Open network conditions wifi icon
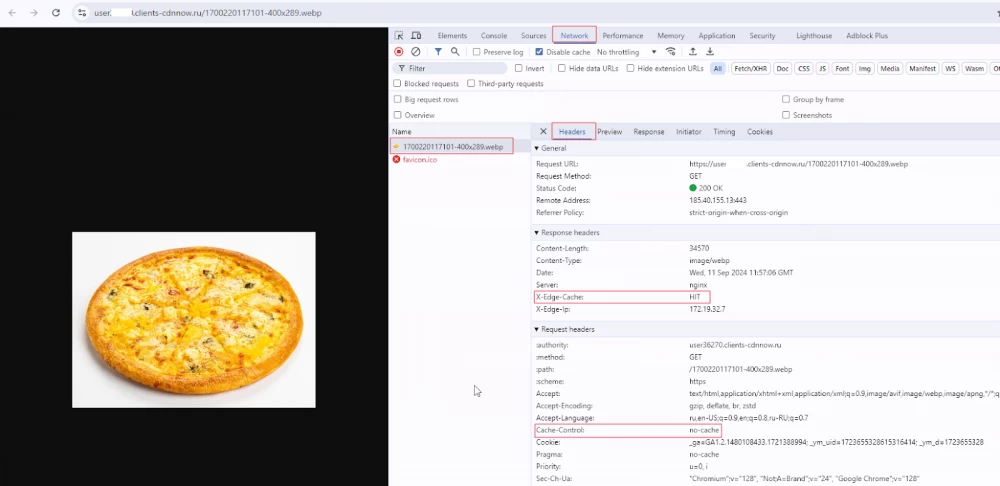The height and width of the screenshot is (486, 1000). pos(671,52)
